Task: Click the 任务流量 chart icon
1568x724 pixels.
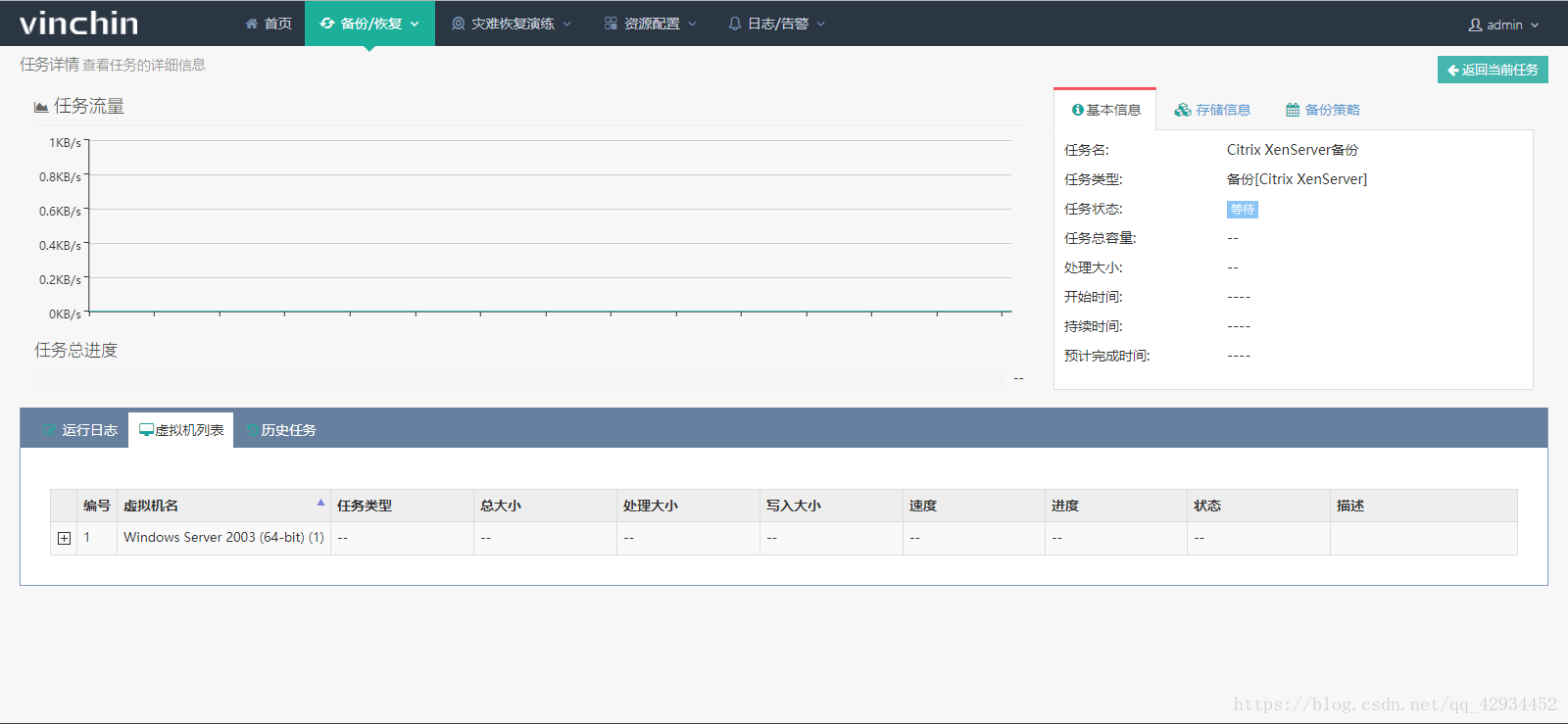Action: pos(41,107)
